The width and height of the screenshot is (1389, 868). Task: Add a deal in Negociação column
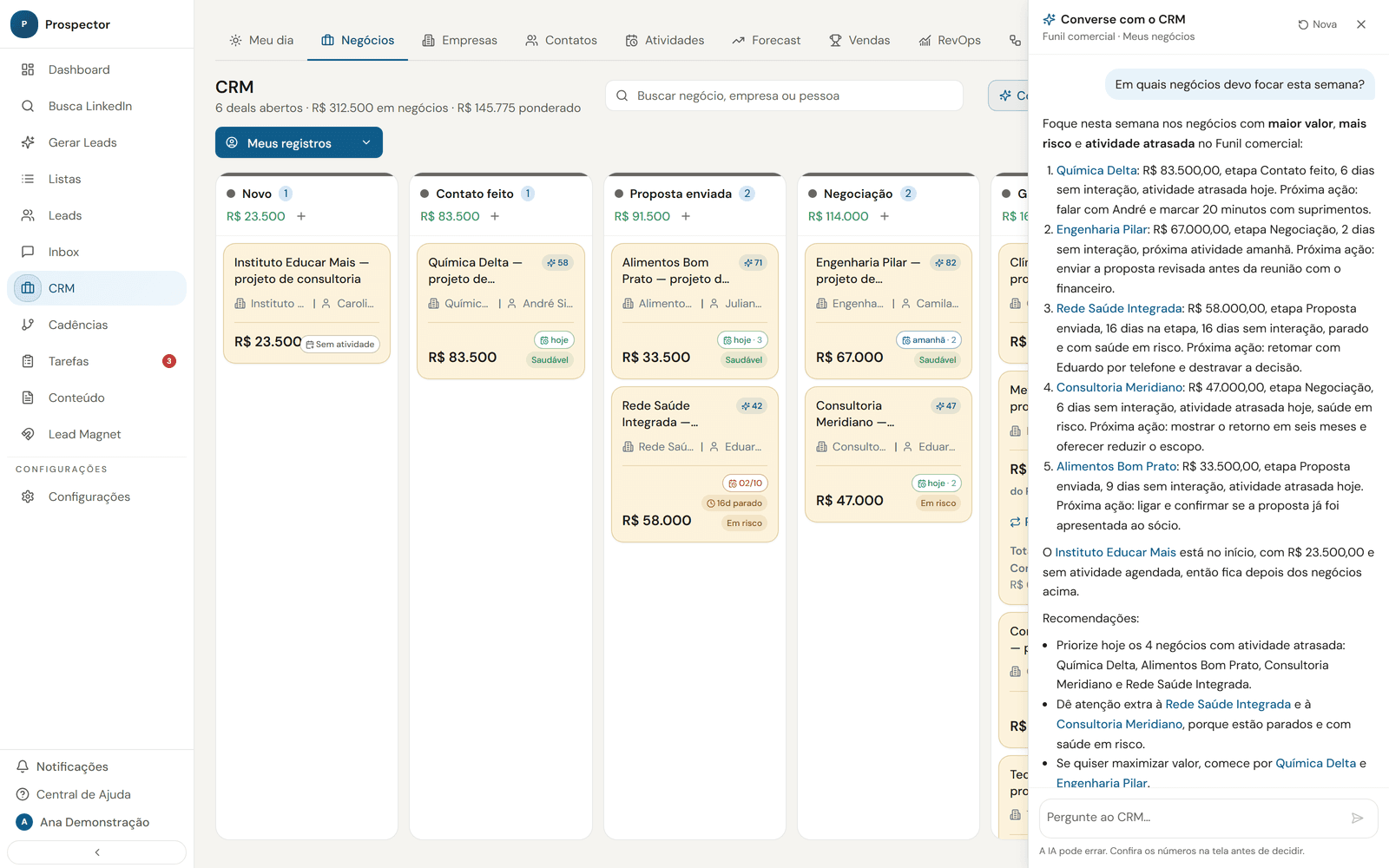[x=885, y=216]
